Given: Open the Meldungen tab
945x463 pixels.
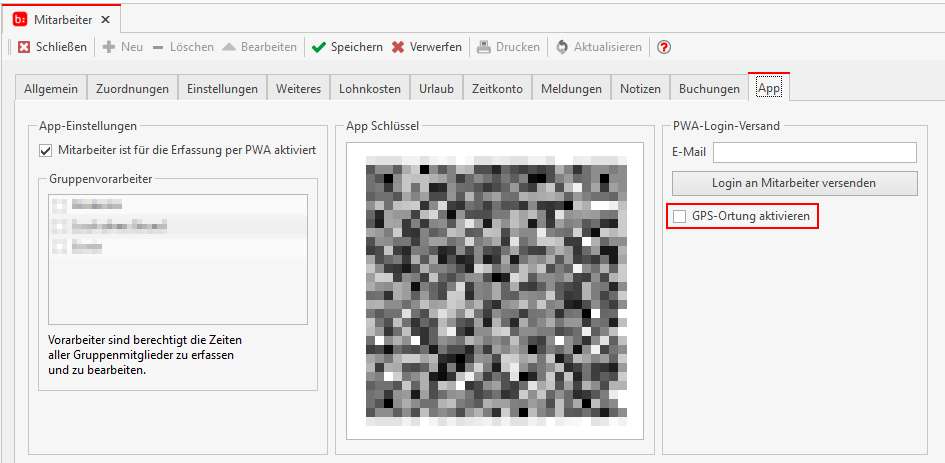Looking at the screenshot, I should 571,89.
